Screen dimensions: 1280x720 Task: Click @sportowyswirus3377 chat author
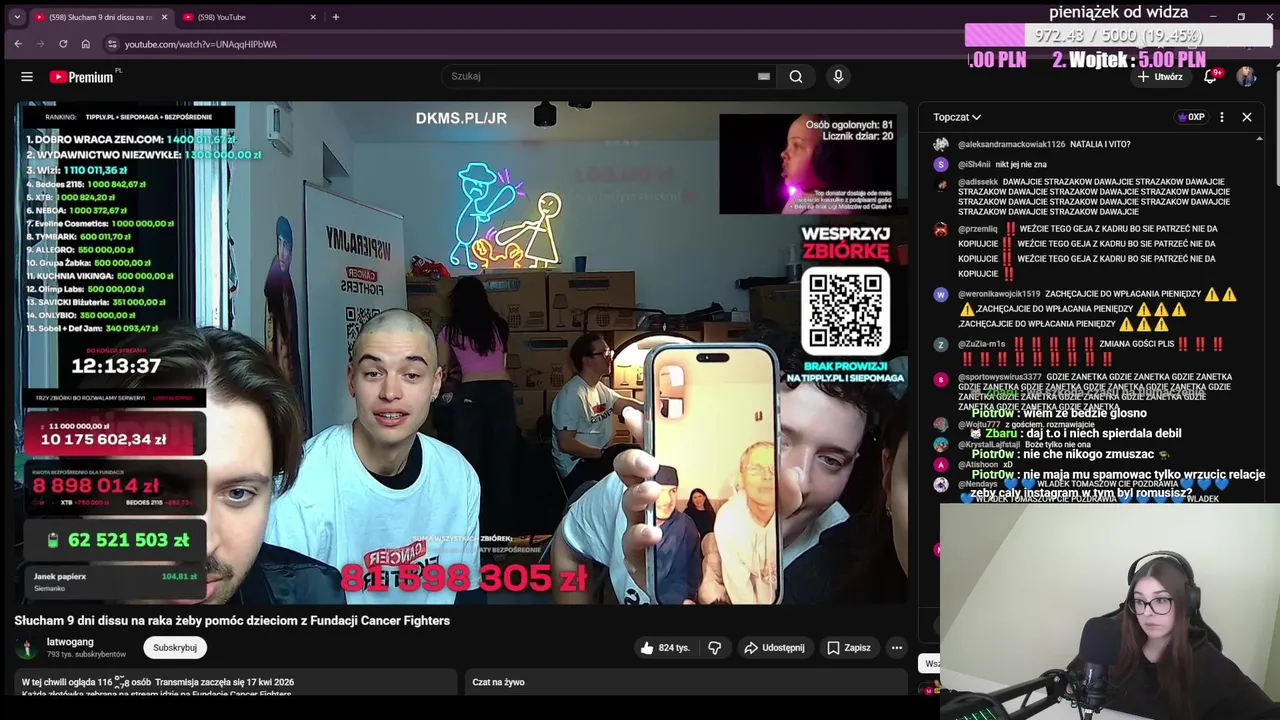(x=999, y=378)
